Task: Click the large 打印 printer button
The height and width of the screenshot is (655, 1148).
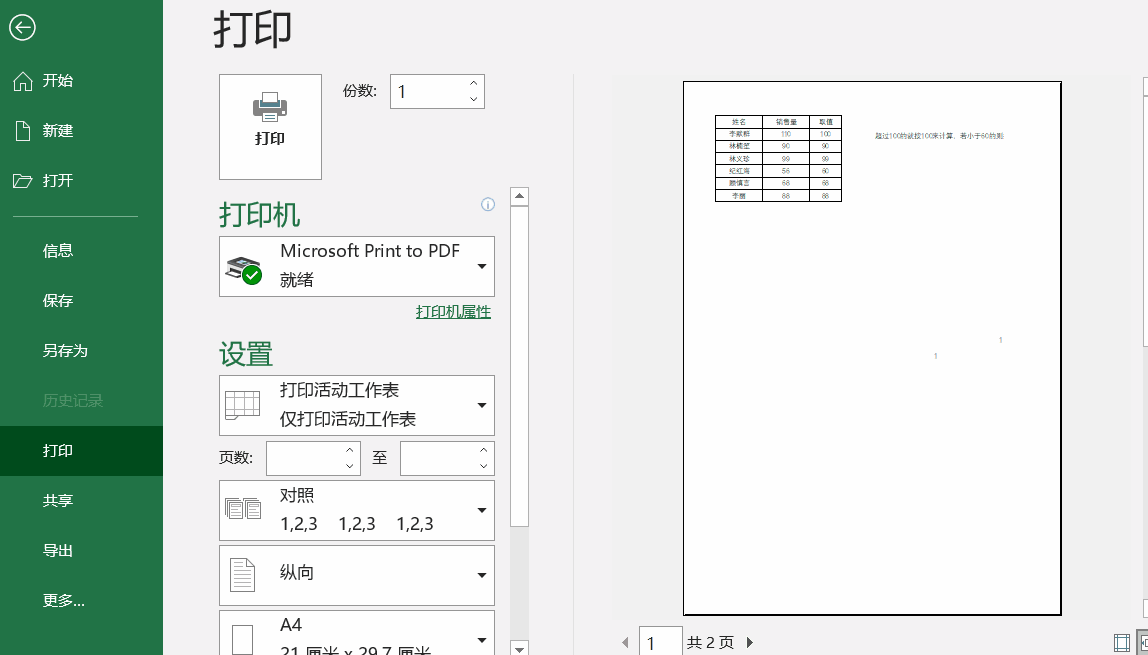Action: 270,127
